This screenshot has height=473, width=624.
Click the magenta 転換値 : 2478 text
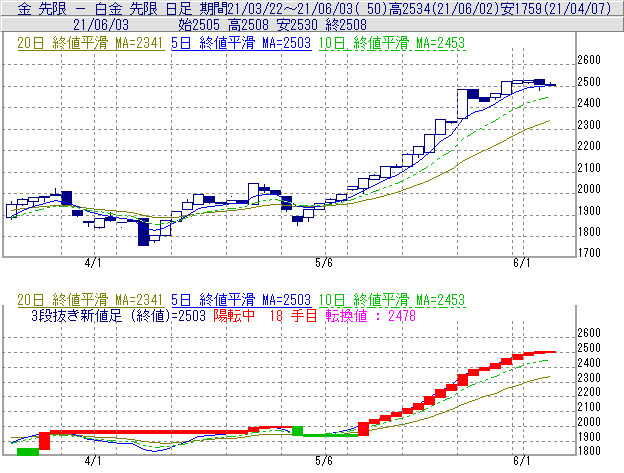tap(370, 316)
